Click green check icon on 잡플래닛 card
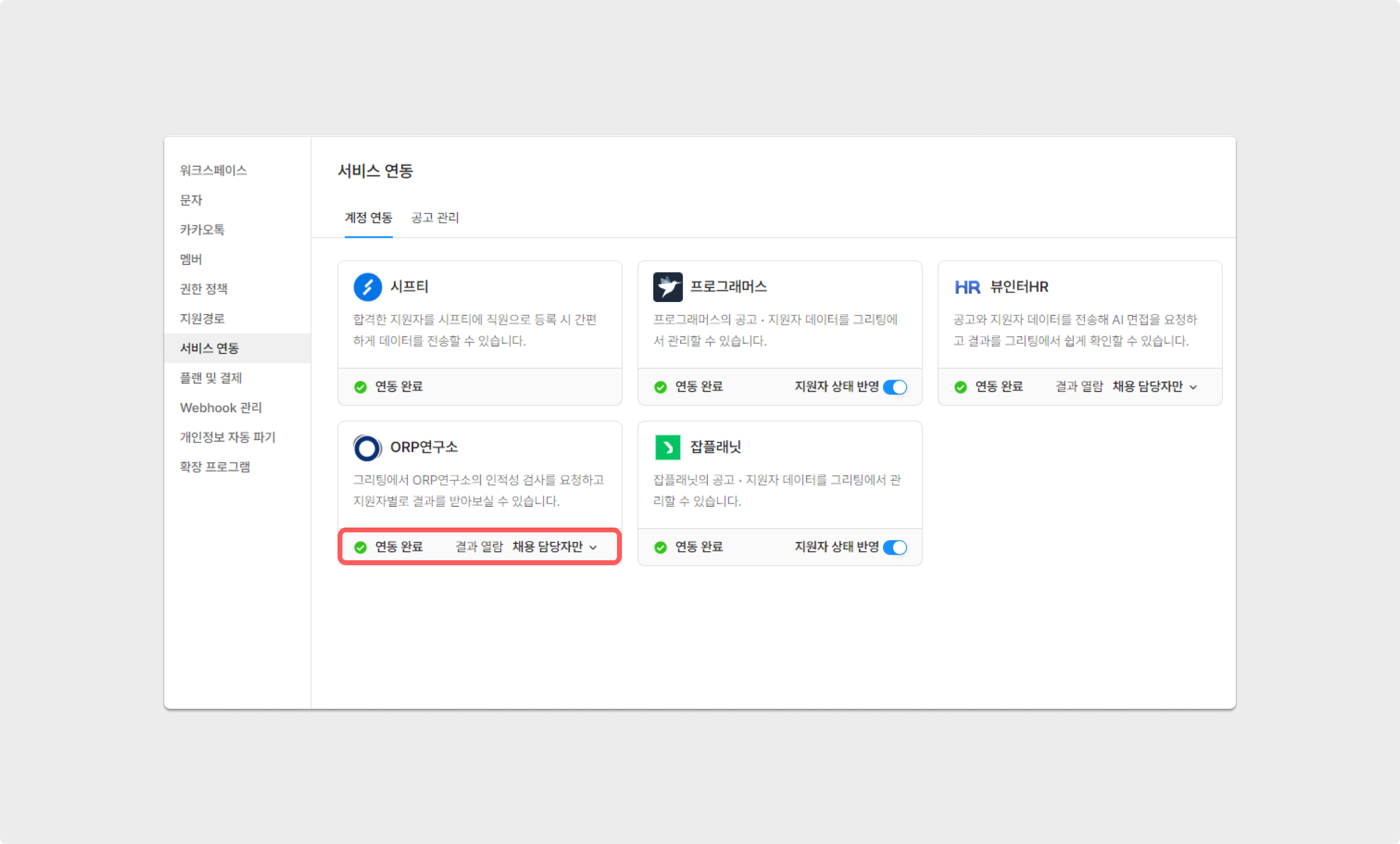Viewport: 1400px width, 844px height. (661, 548)
